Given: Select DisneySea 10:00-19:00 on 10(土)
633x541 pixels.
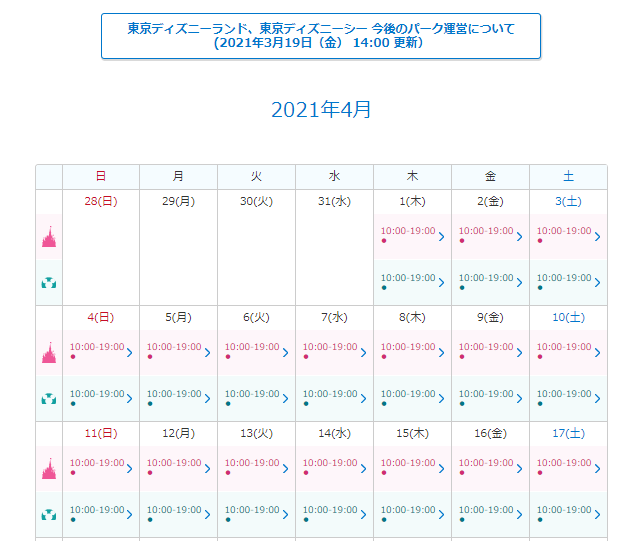Looking at the screenshot, I should pos(564,394).
